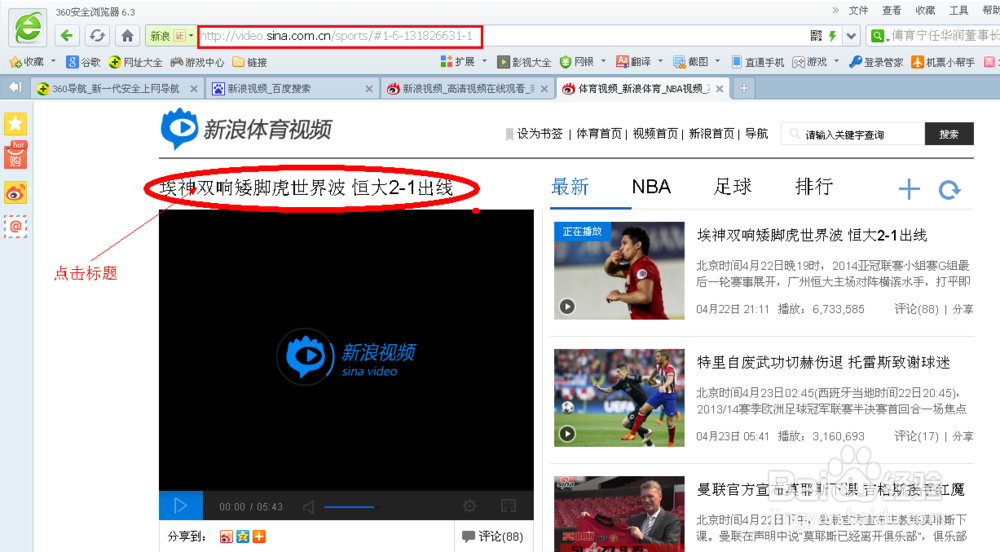Start video with the play button

180,506
